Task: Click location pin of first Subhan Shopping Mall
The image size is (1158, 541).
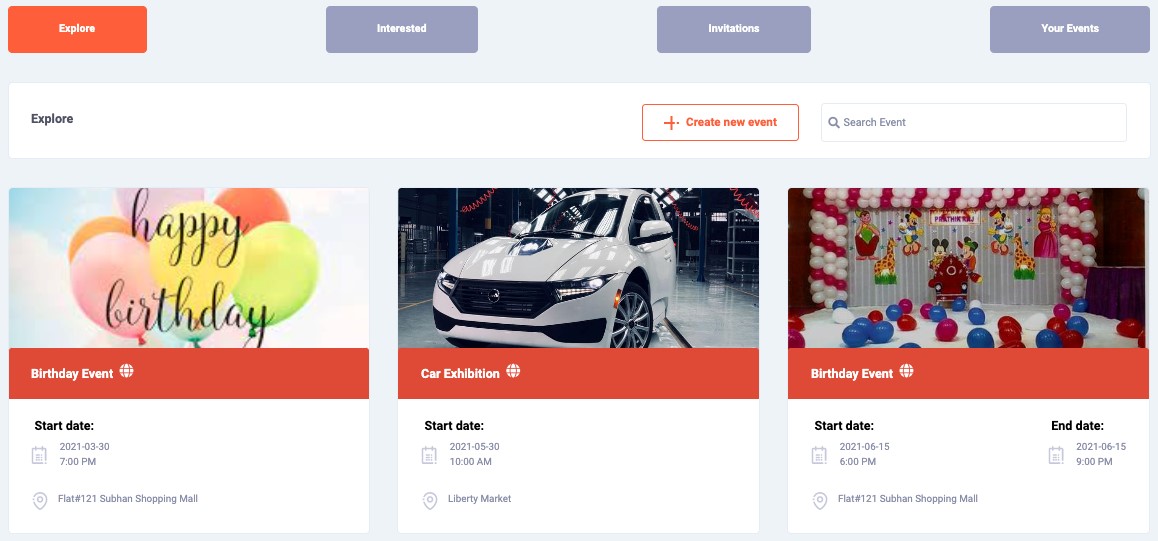Action: (x=40, y=500)
